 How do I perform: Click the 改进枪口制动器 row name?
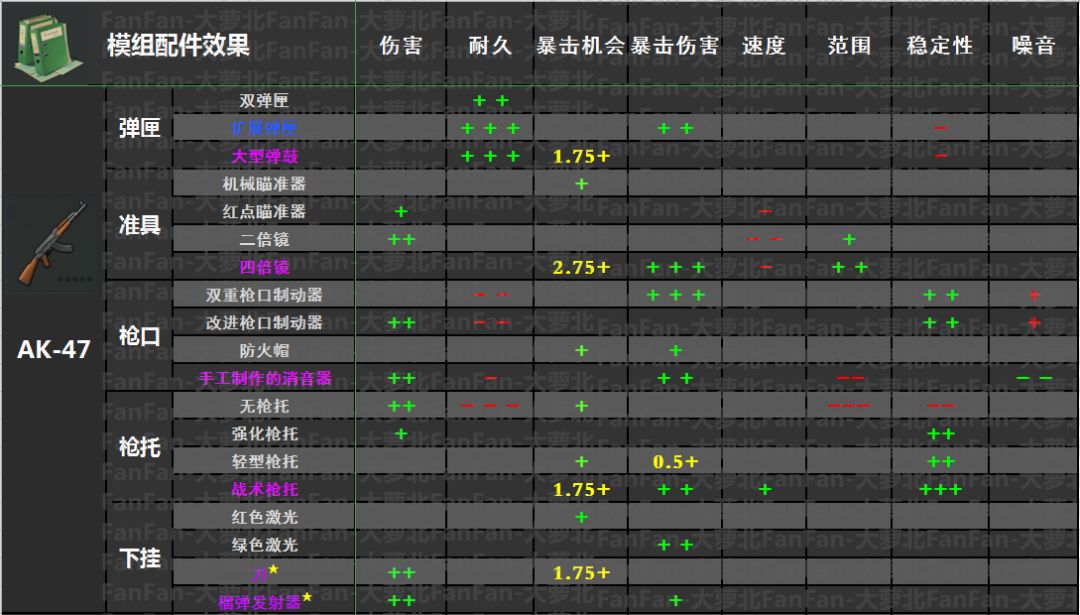264,322
